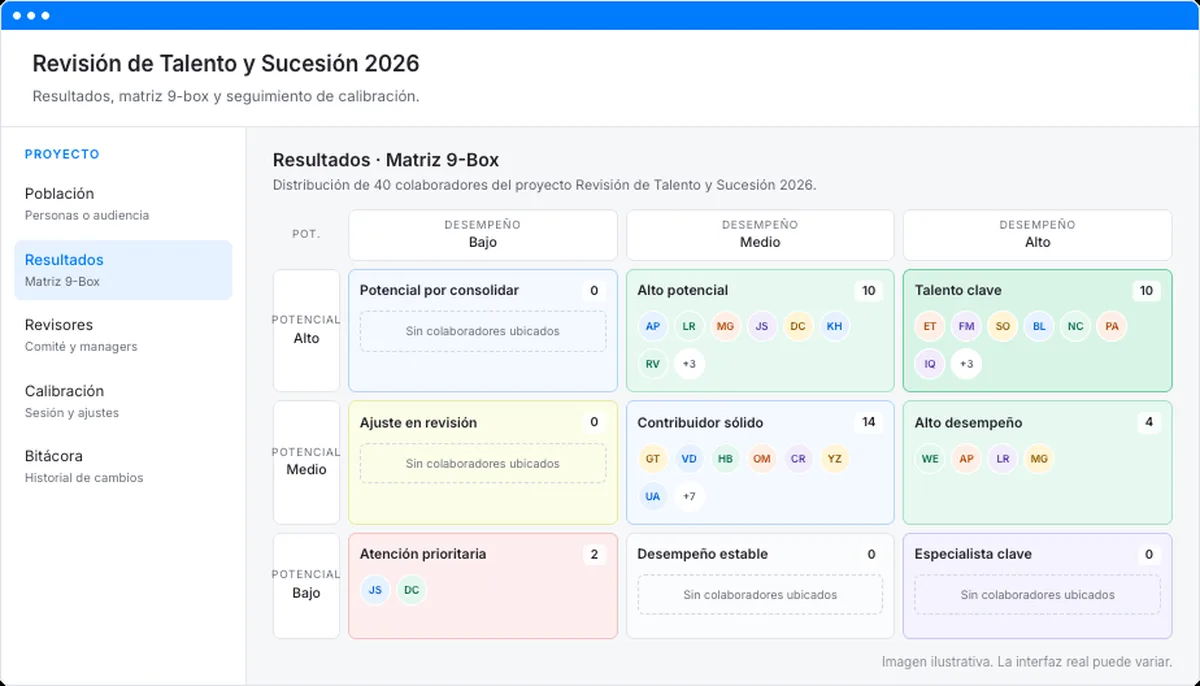1200x686 pixels.
Task: Click the Ajuste en revisión title
Action: pyautogui.click(x=418, y=423)
